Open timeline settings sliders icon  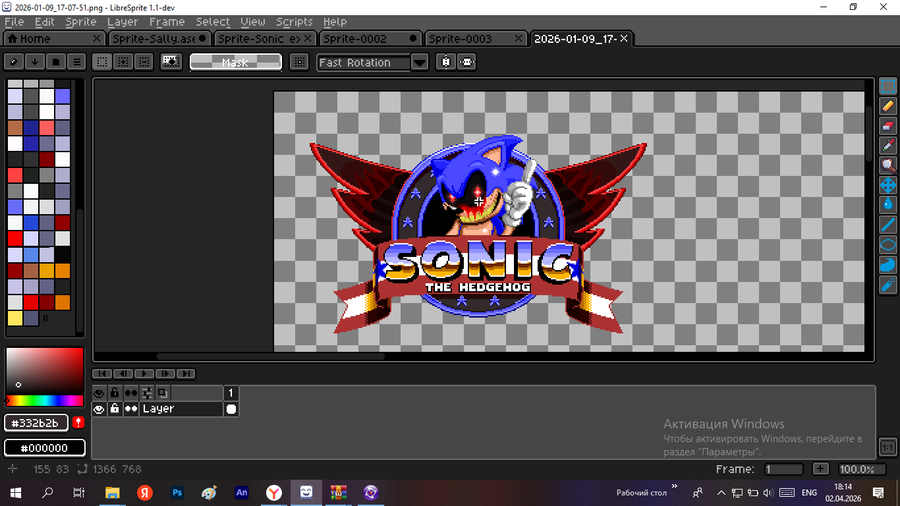147,393
